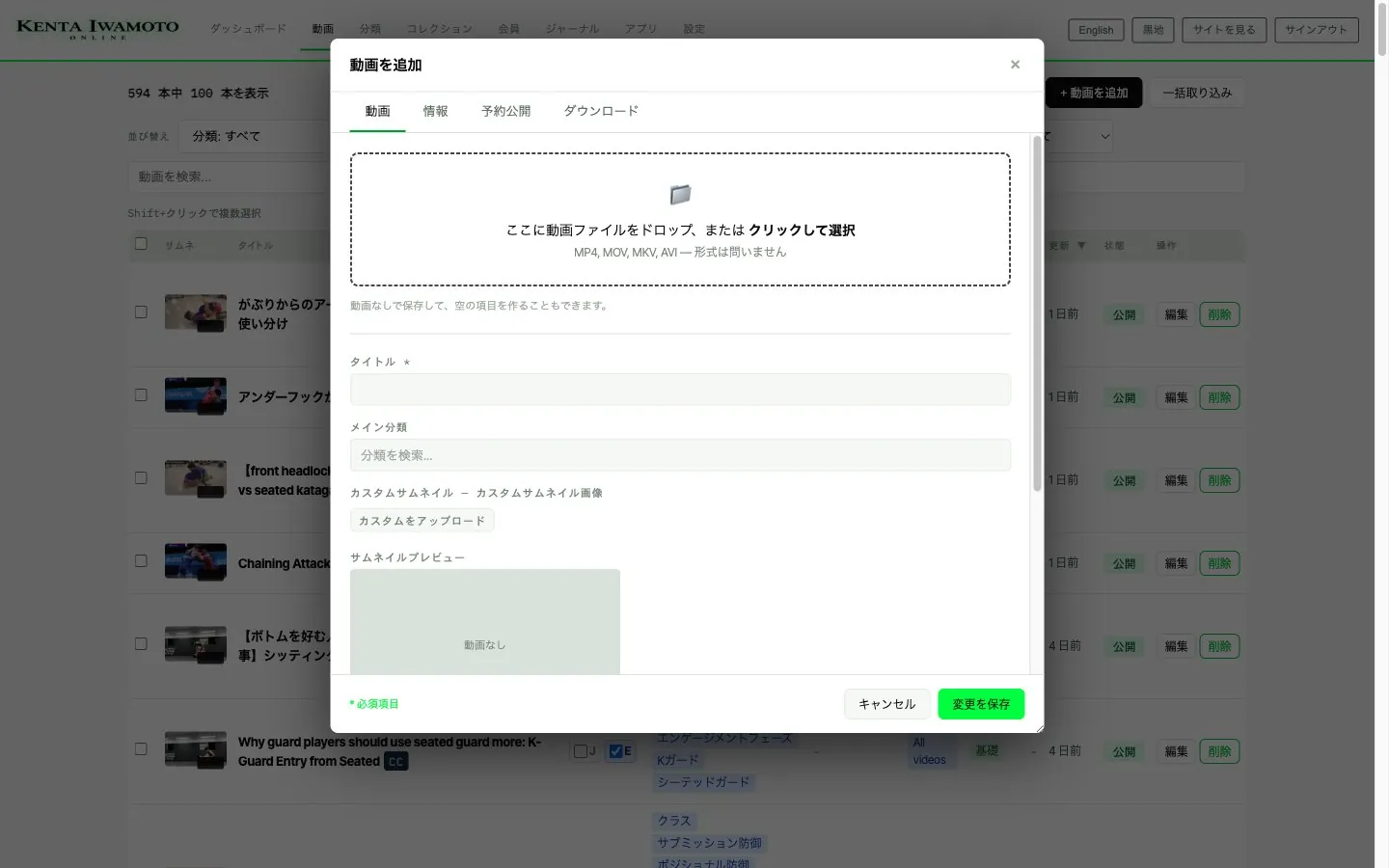Open thumbnail of Chaining Attack video row
1389x868 pixels.
coord(195,562)
